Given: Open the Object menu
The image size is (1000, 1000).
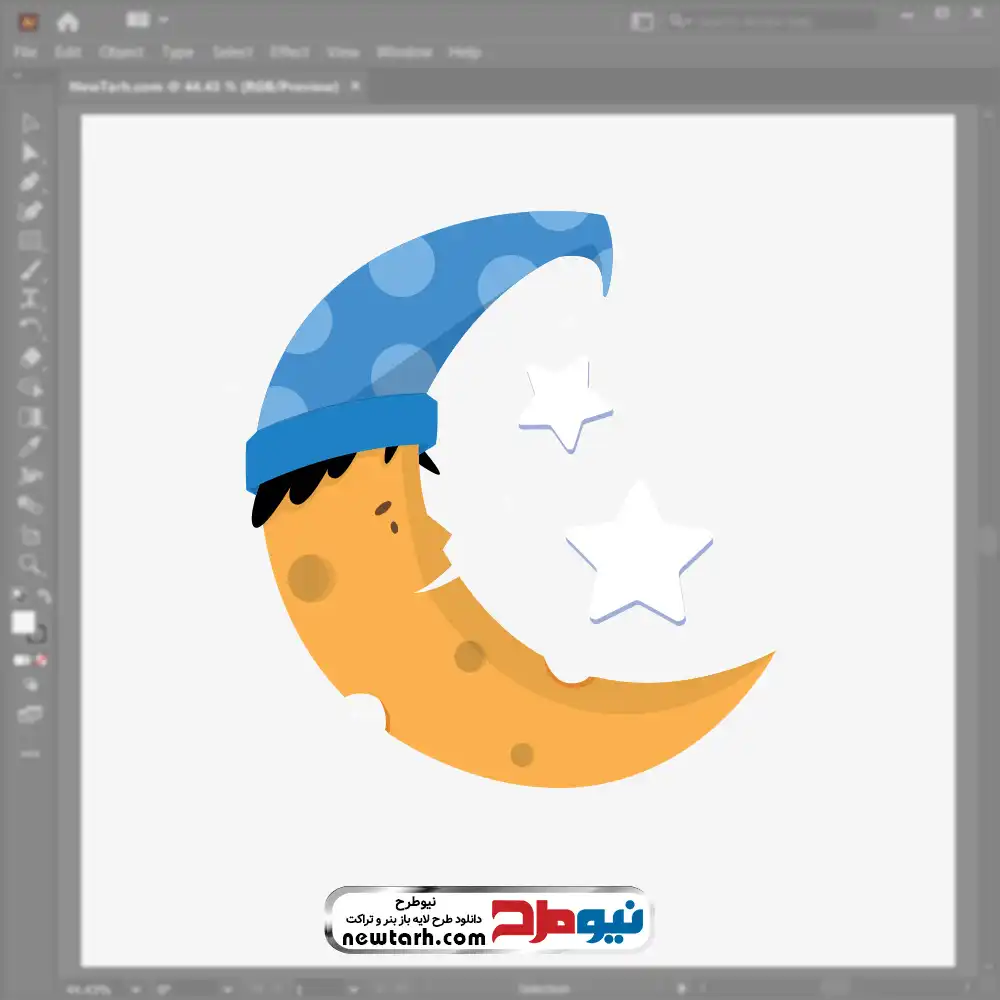Looking at the screenshot, I should click(x=123, y=52).
